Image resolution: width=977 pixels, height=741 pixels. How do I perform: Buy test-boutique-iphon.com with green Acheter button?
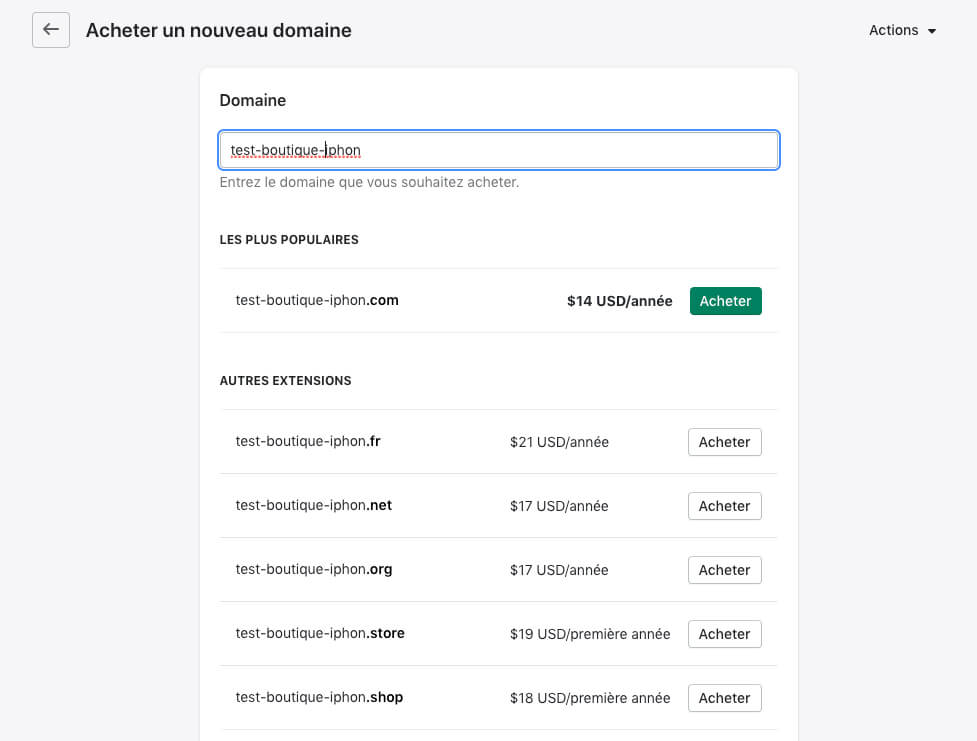coord(725,301)
